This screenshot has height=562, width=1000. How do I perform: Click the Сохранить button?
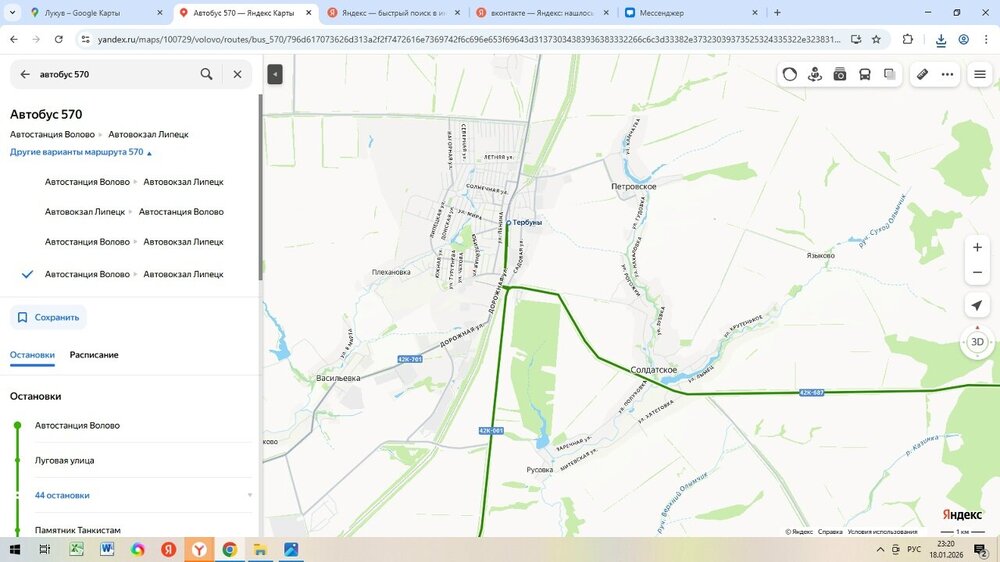(48, 317)
